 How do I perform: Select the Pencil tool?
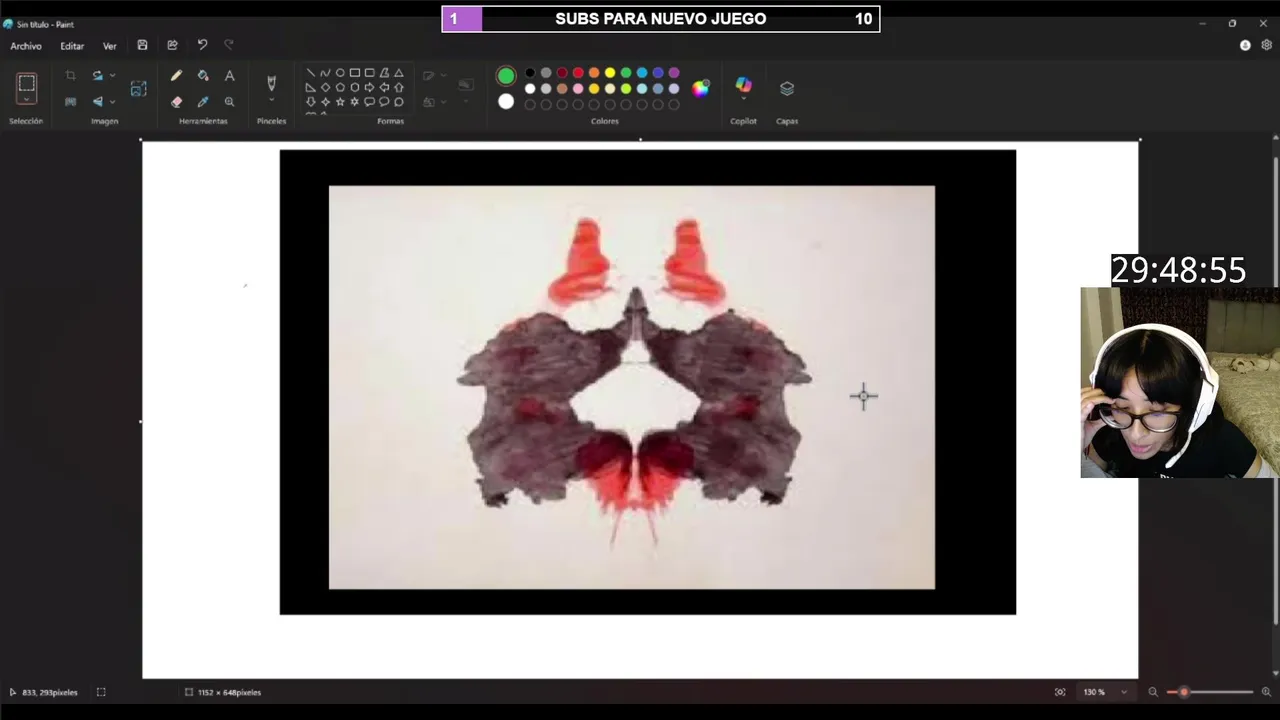click(176, 76)
